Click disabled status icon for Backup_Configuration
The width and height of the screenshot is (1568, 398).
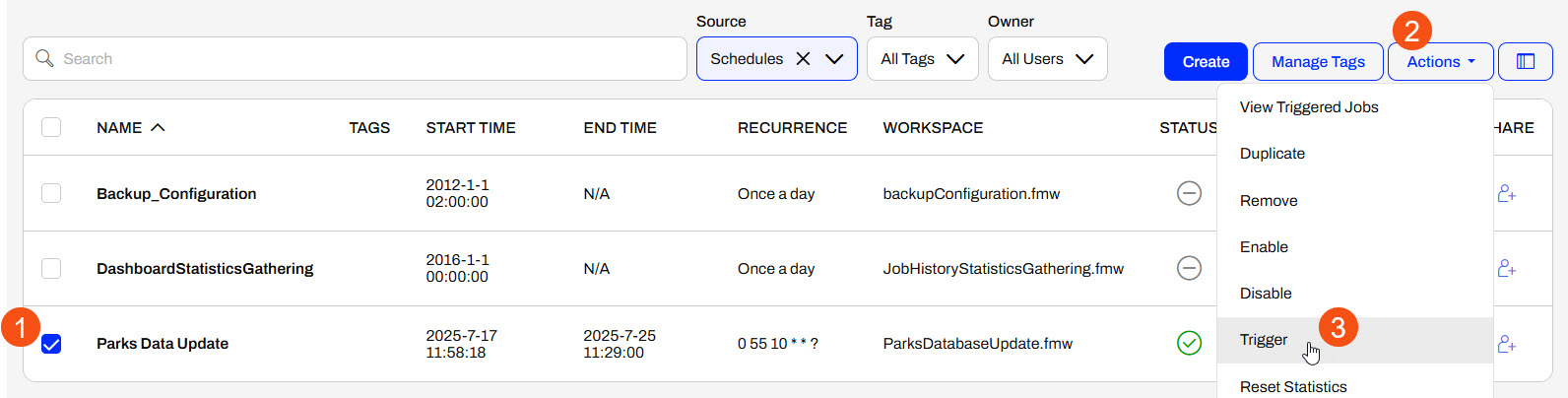[1189, 193]
